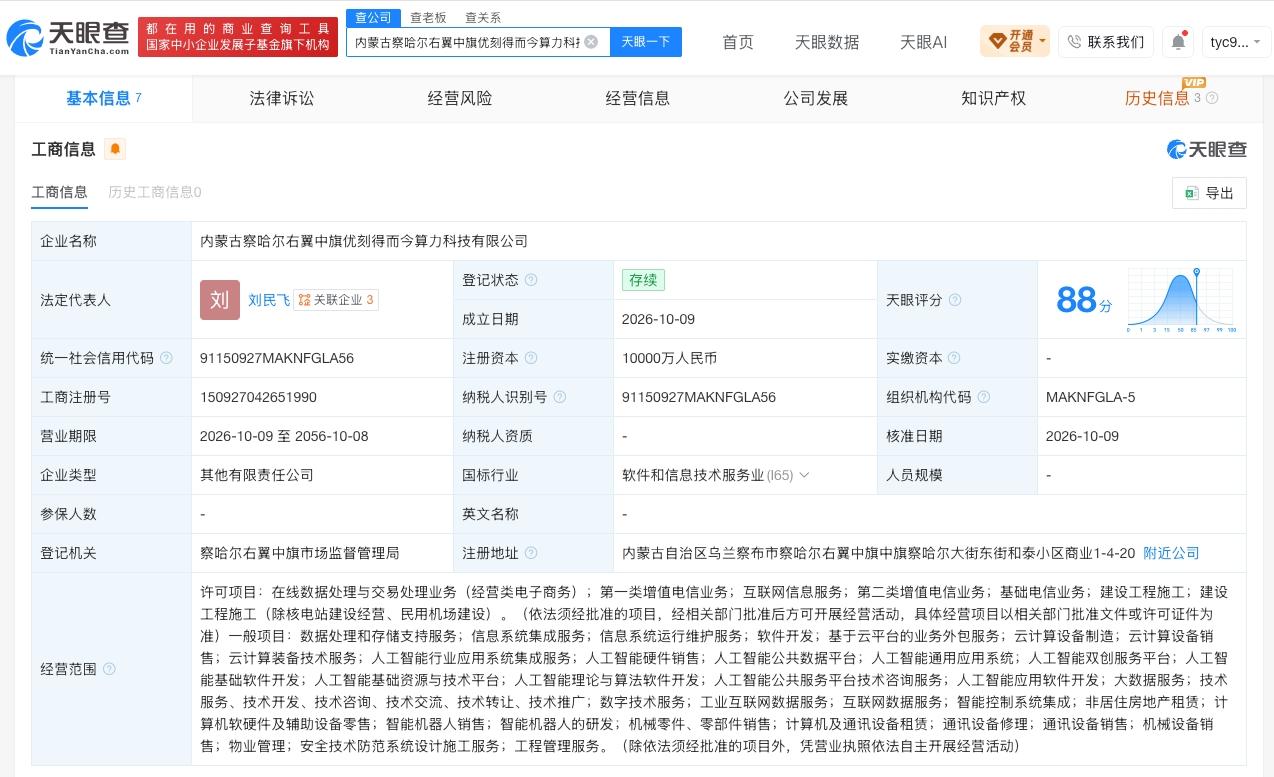The width and height of the screenshot is (1274, 777).
Task: Click the phone icon in 联系我们
Action: (1074, 42)
